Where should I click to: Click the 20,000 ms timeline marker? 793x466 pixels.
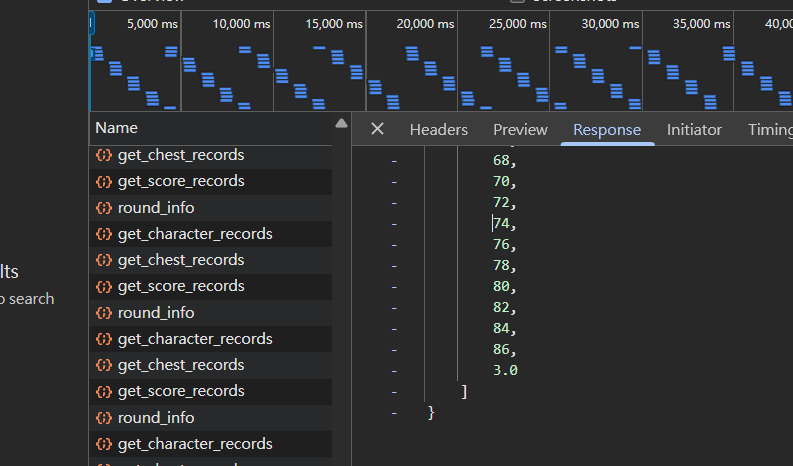(425, 24)
